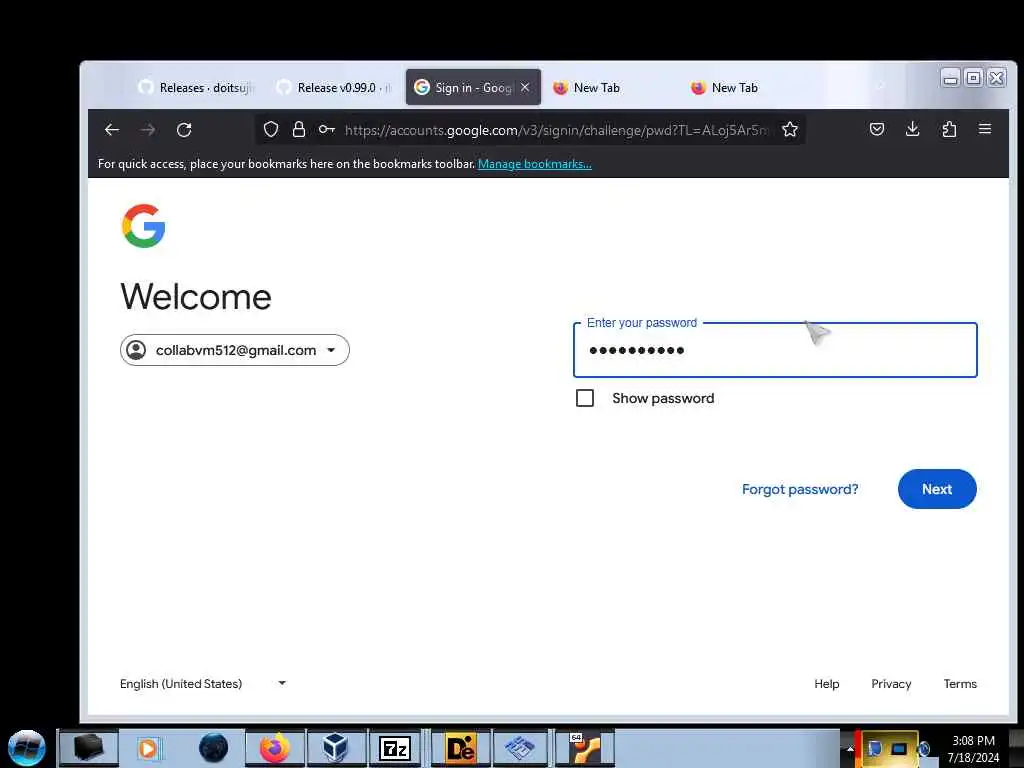
Task: Click the Next button
Action: 937,489
